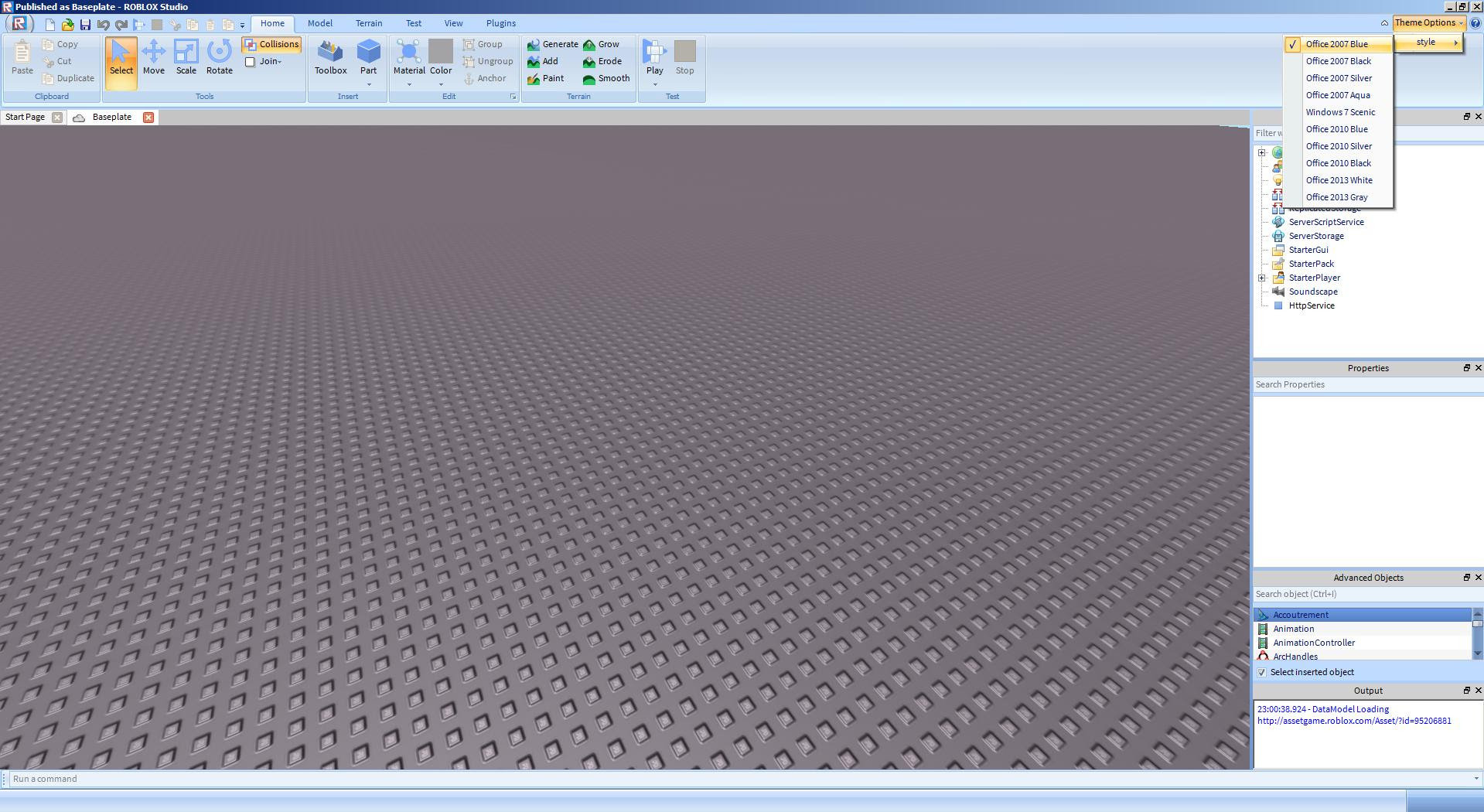
Task: Open the Start Page document tab
Action: coord(25,118)
